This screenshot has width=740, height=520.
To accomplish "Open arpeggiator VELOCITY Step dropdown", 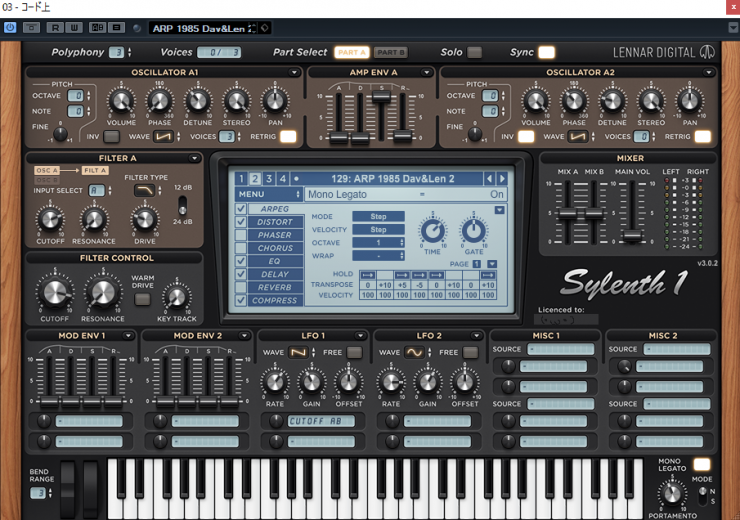I will point(378,229).
